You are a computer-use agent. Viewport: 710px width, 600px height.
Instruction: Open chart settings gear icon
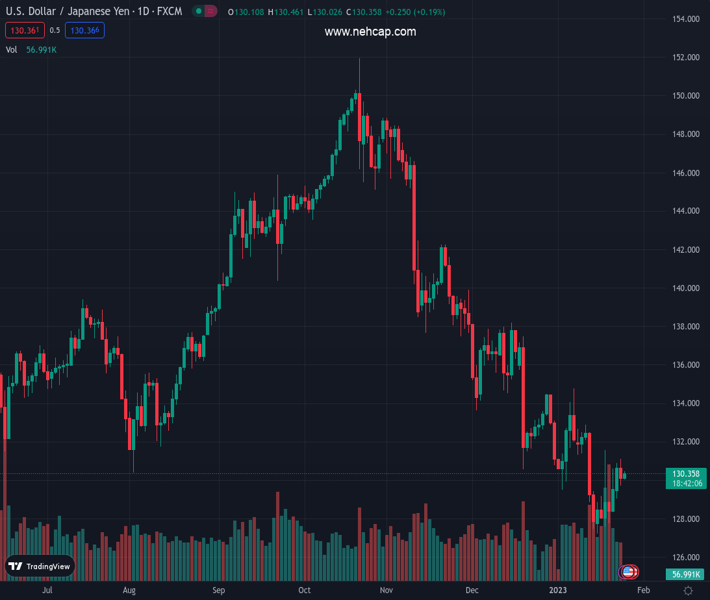689,591
